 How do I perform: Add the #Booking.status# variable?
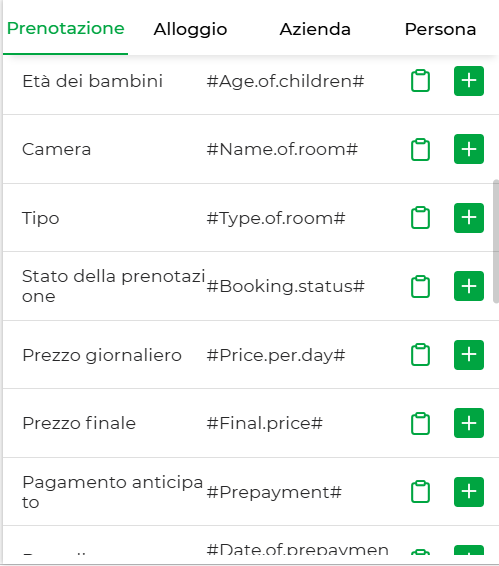click(x=469, y=286)
